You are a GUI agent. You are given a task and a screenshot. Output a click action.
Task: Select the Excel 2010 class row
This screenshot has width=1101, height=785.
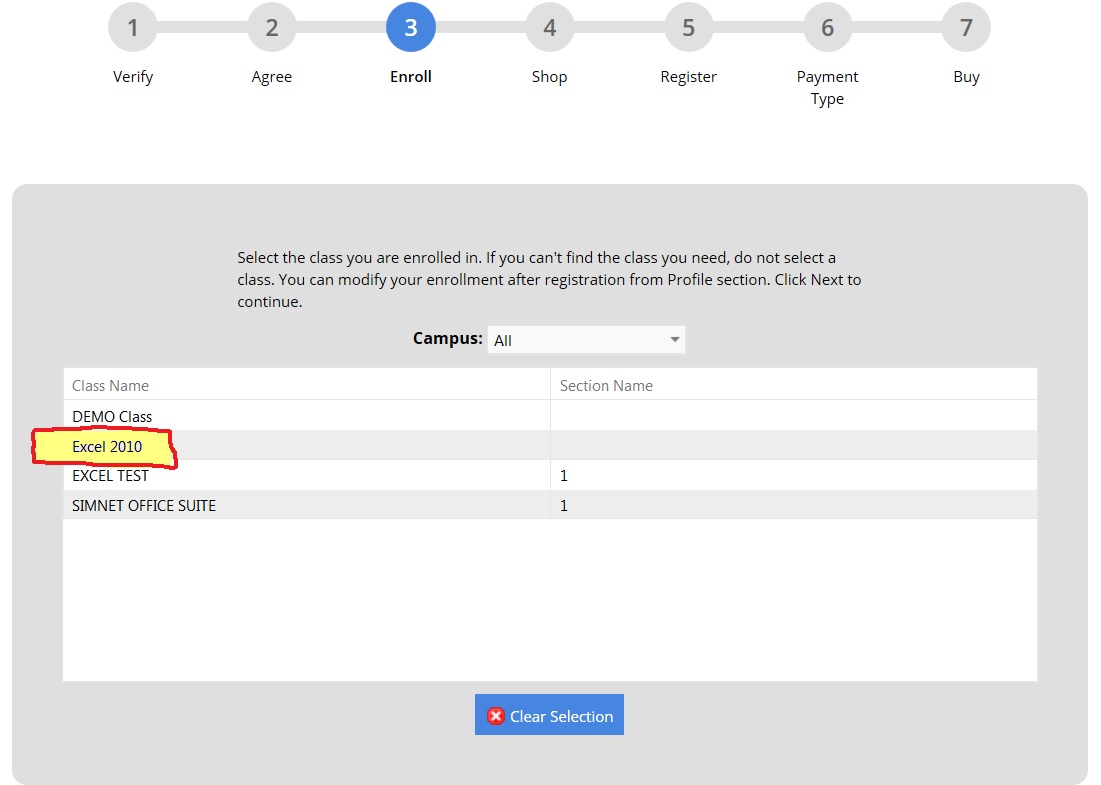click(550, 446)
